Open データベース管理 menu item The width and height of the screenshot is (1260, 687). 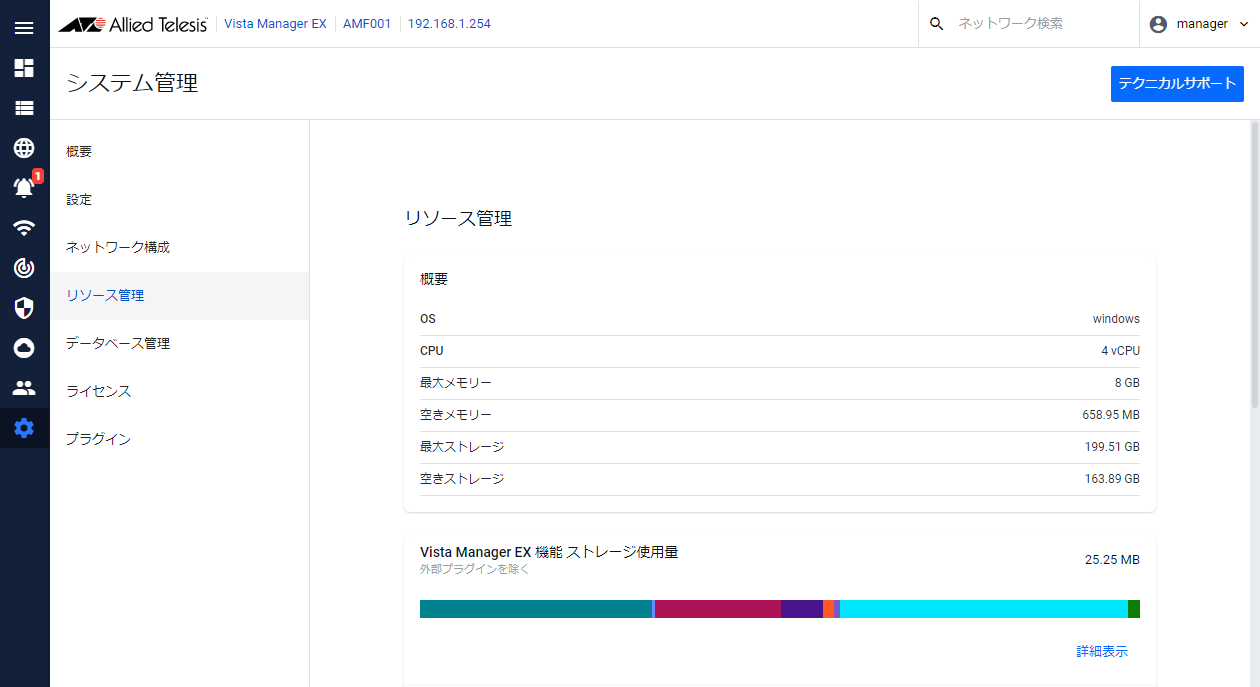pos(118,343)
